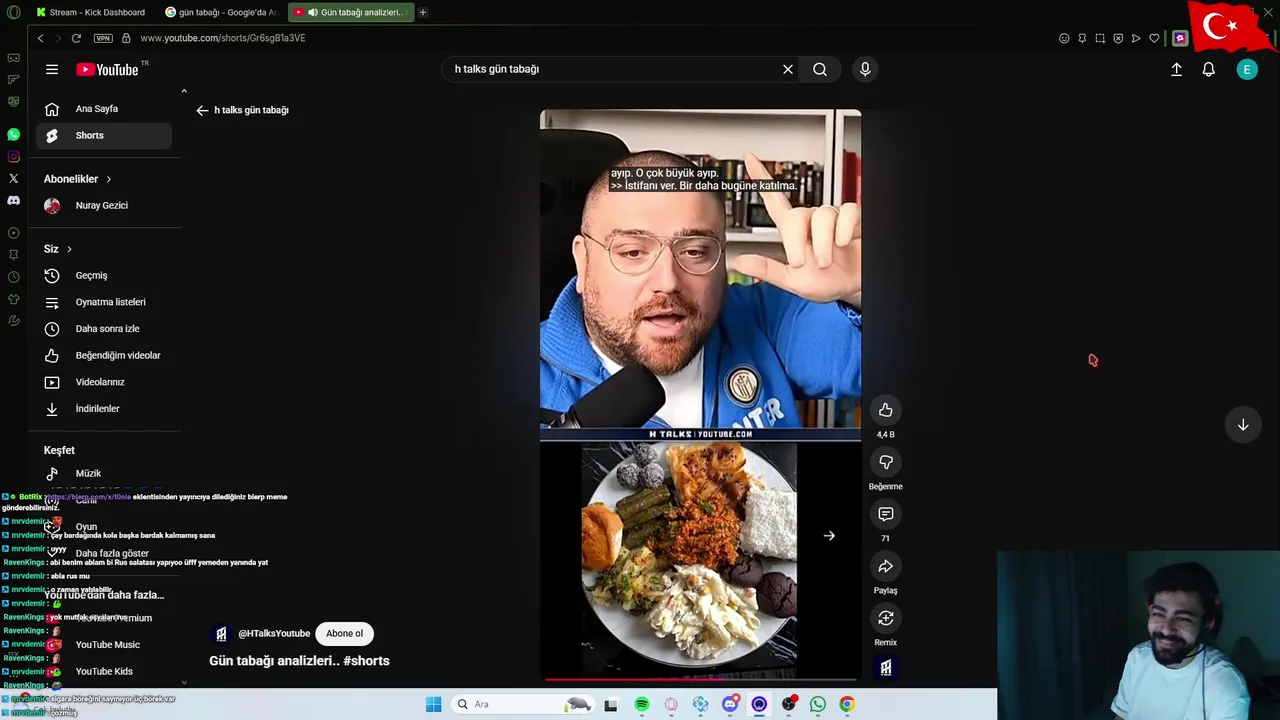
Task: Open OBS Studio from the taskbar
Action: click(x=789, y=704)
